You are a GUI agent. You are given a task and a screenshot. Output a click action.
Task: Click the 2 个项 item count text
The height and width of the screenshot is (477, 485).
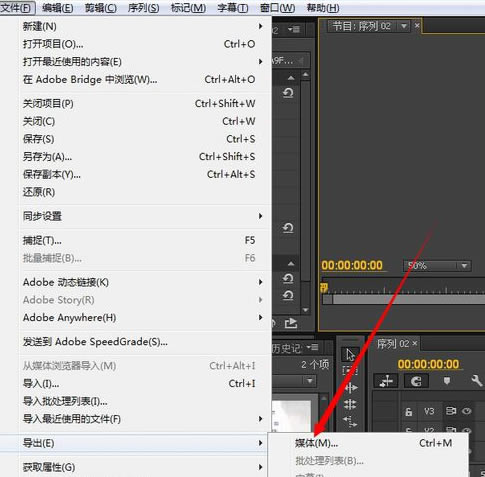[x=315, y=364]
